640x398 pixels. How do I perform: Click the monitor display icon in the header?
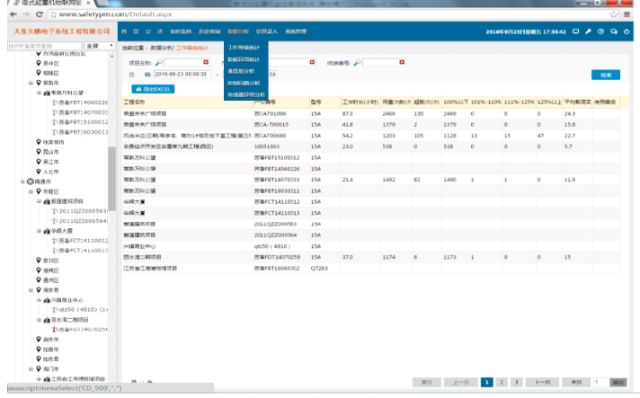[x=576, y=31]
